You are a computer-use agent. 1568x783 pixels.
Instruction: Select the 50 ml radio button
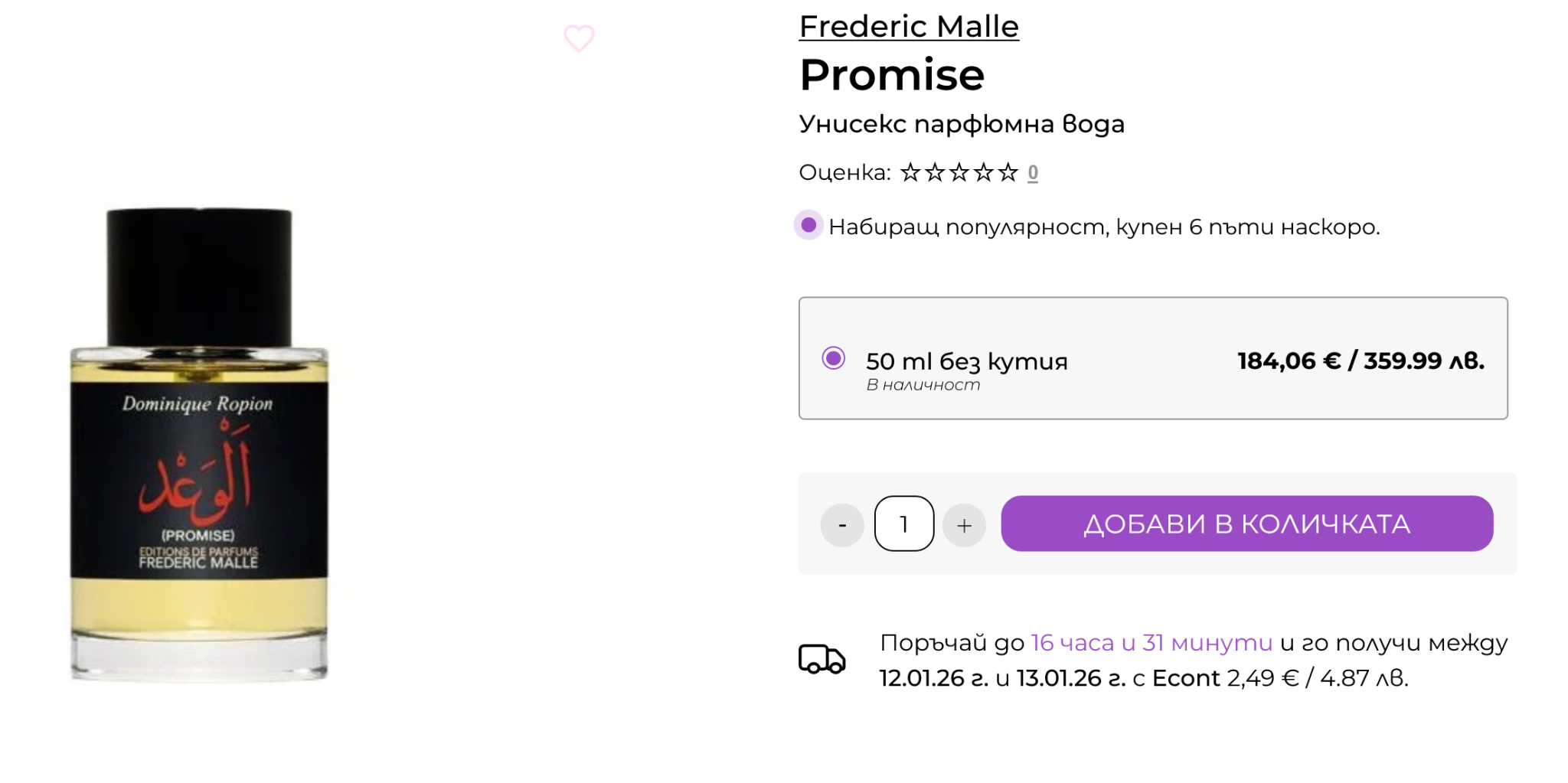833,358
